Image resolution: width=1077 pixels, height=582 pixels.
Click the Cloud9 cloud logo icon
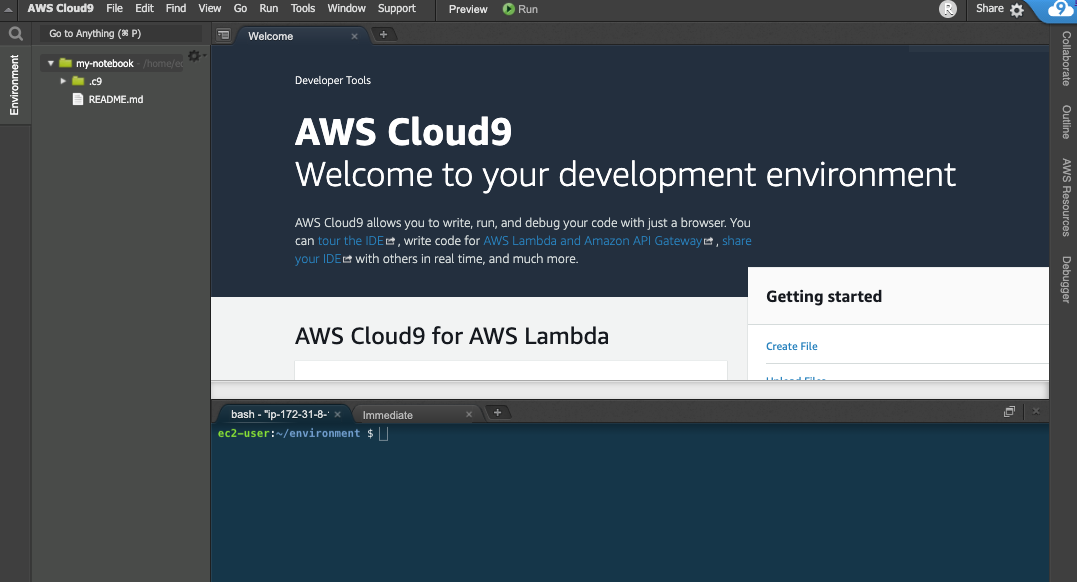(x=1061, y=10)
